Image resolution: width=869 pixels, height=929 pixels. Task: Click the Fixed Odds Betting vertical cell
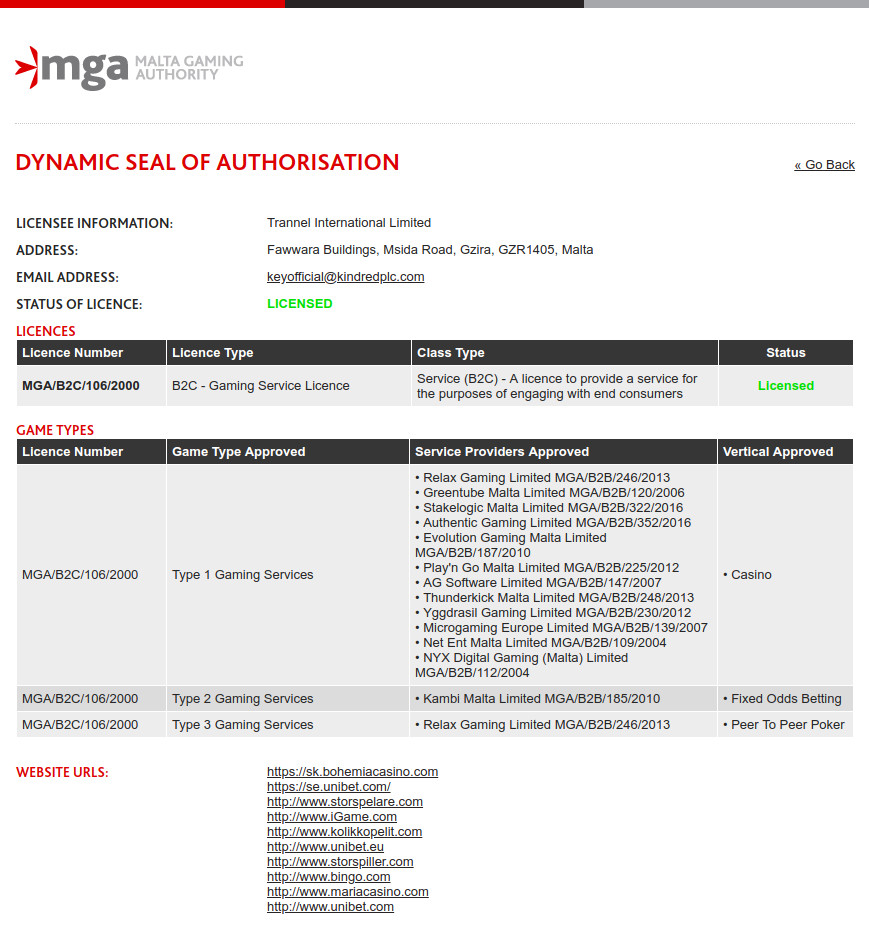[x=783, y=699]
